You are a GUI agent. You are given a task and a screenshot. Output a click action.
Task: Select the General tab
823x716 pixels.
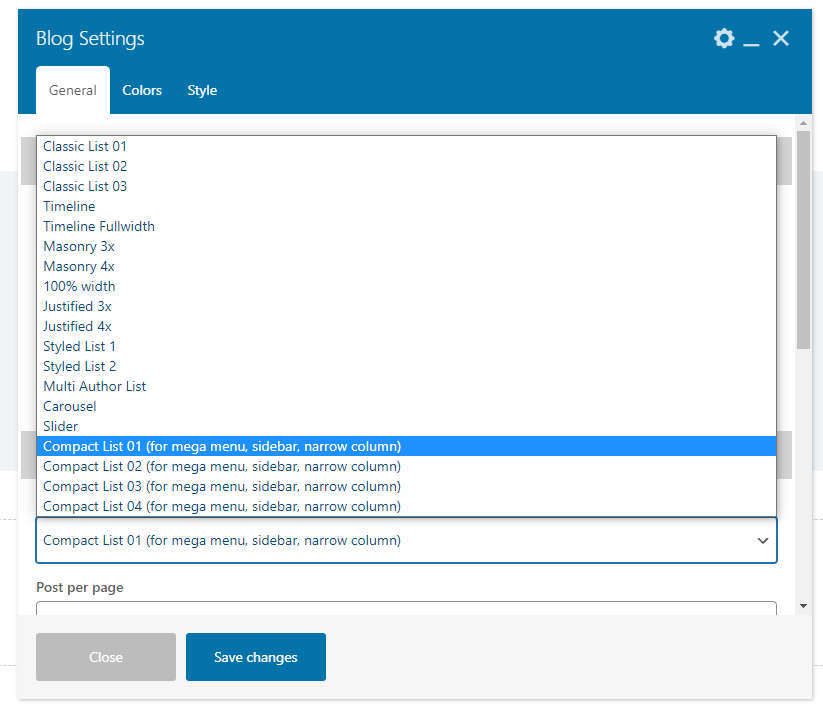[73, 90]
